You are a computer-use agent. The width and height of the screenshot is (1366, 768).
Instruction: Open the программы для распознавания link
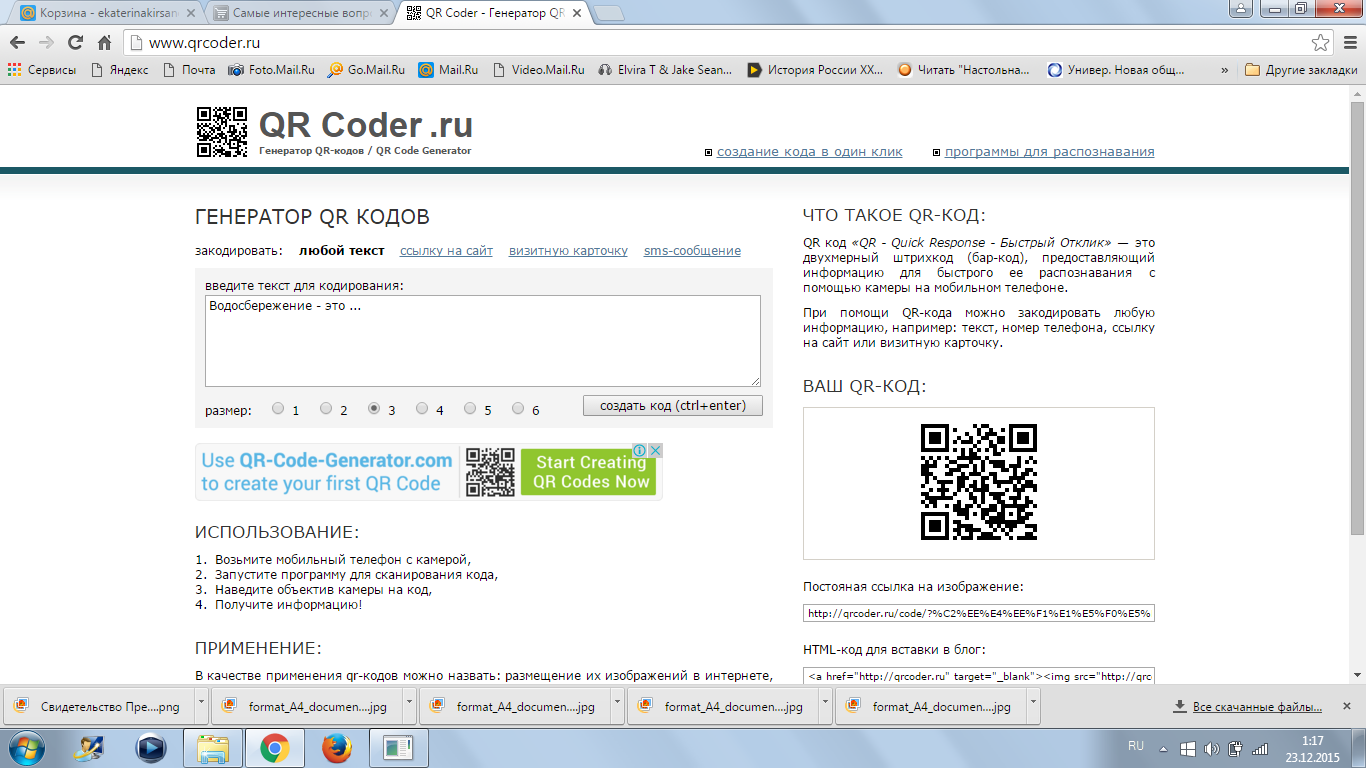[x=1050, y=152]
